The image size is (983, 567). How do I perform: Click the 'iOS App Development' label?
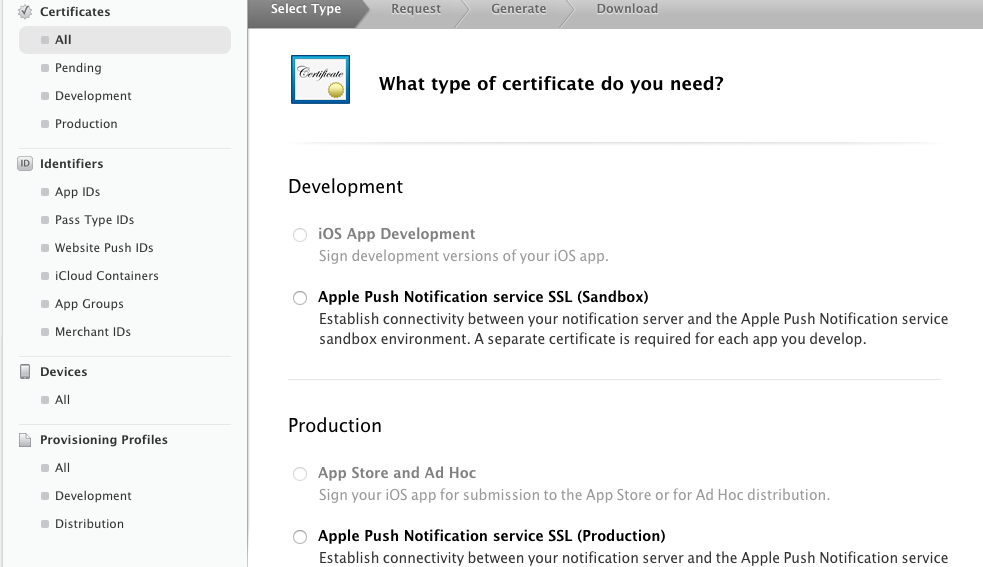(x=396, y=234)
